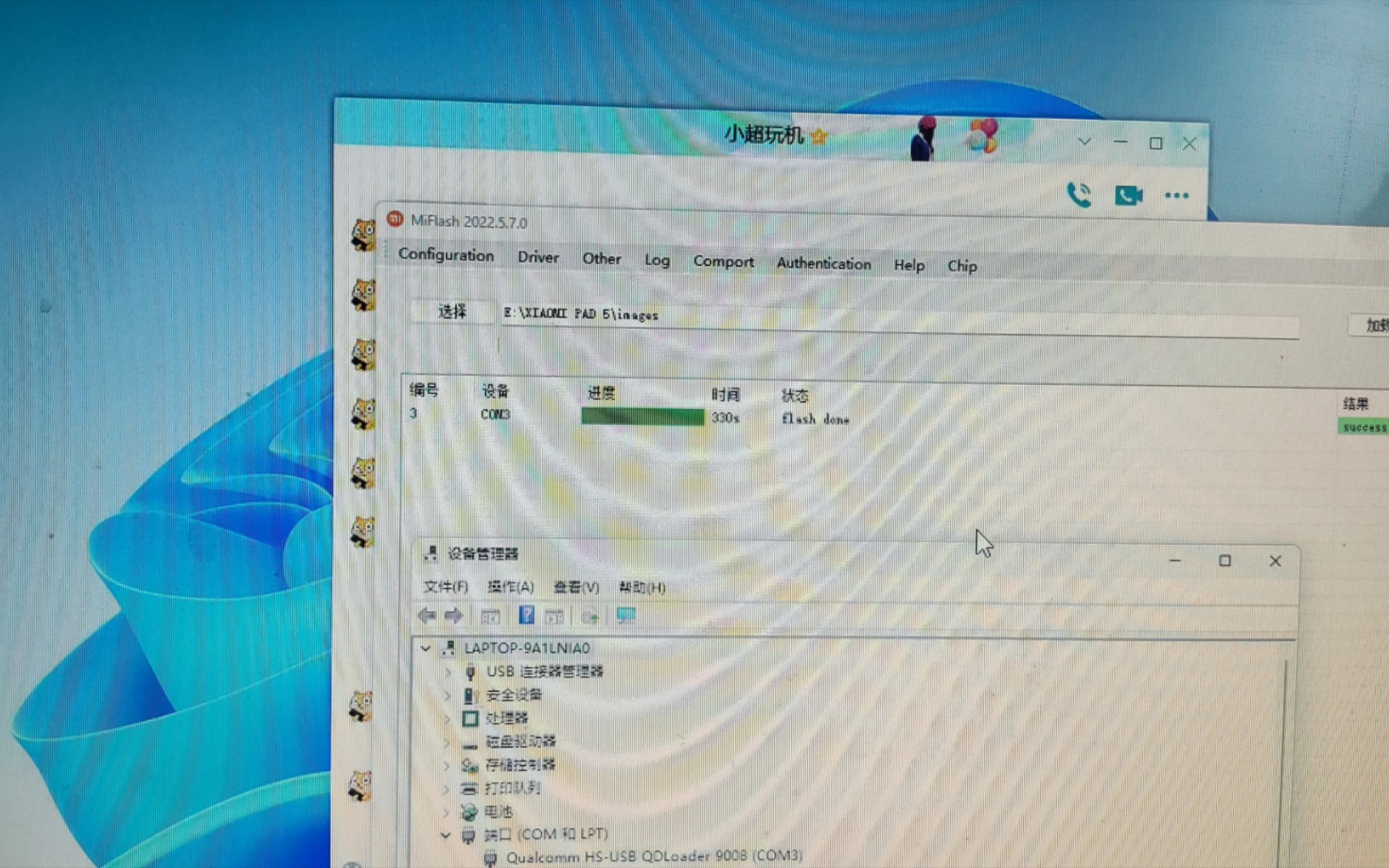1389x868 pixels.
Task: Select the COM3 device row in MiFlash
Action: pyautogui.click(x=494, y=414)
